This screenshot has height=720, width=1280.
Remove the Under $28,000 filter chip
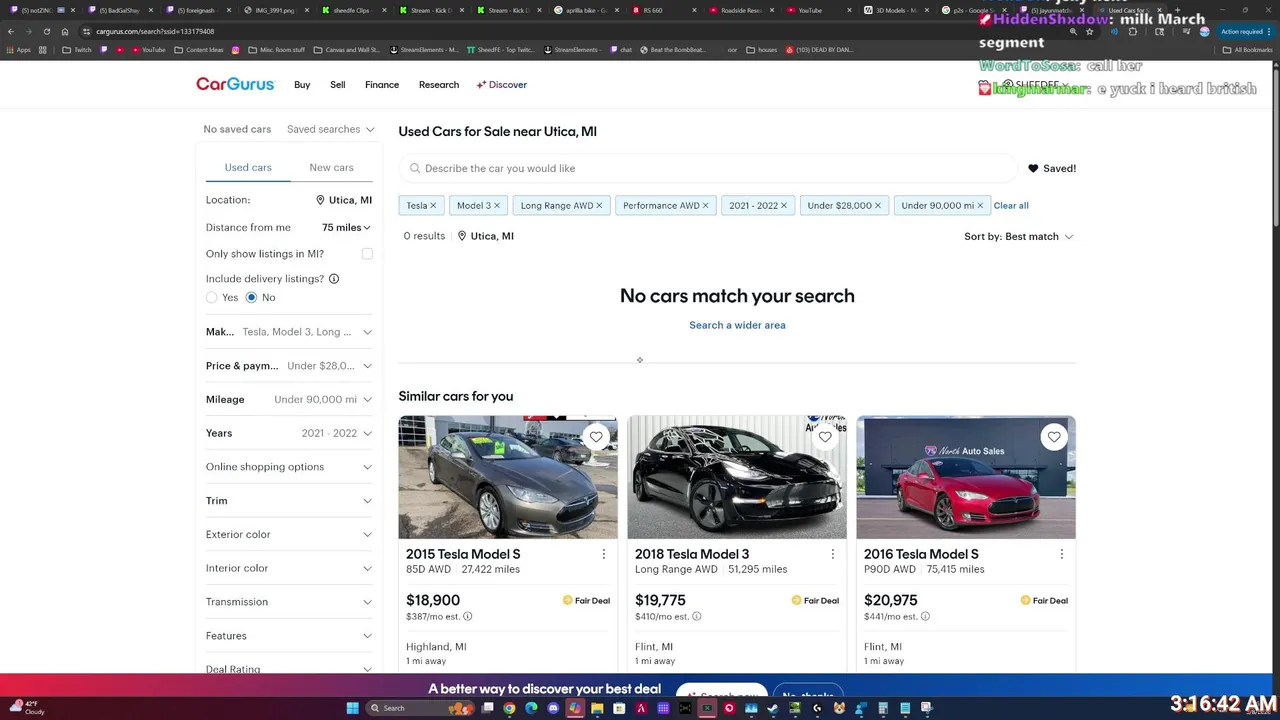click(877, 206)
